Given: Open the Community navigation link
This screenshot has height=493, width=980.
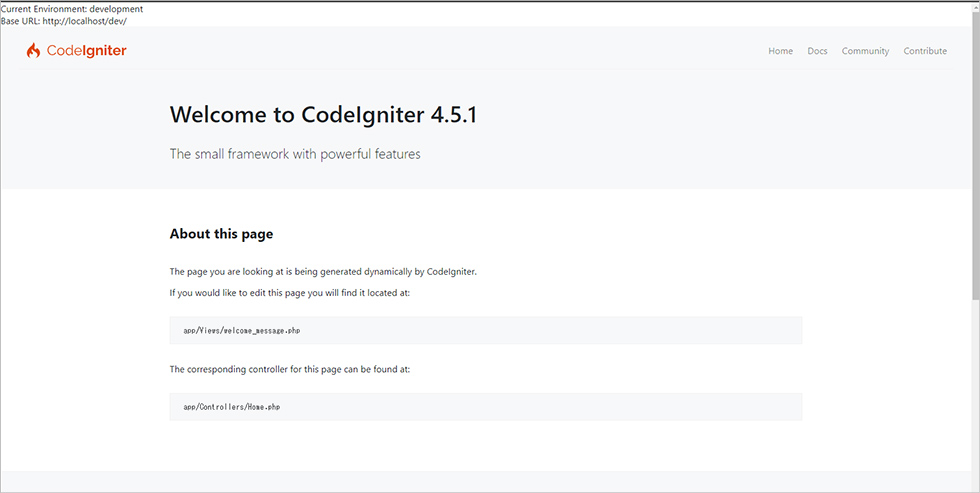Looking at the screenshot, I should click(x=865, y=51).
